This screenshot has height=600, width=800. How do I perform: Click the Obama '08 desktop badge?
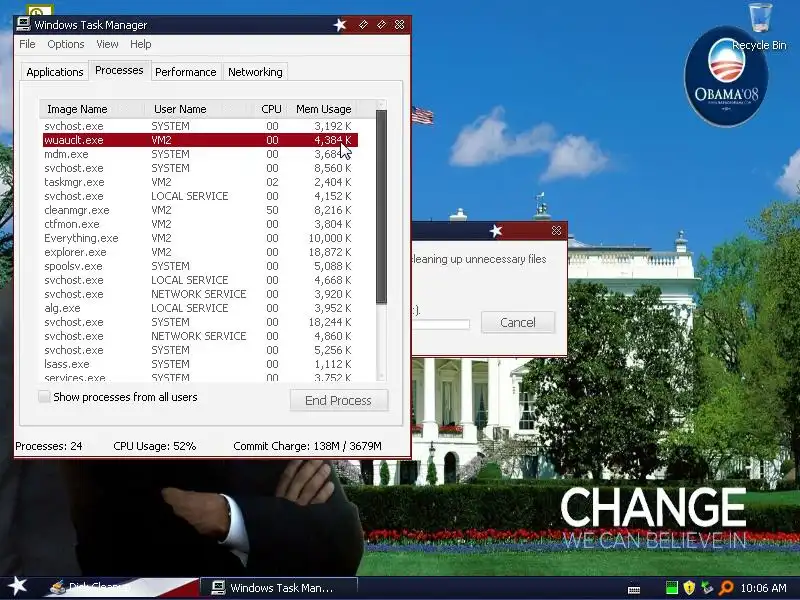(726, 76)
